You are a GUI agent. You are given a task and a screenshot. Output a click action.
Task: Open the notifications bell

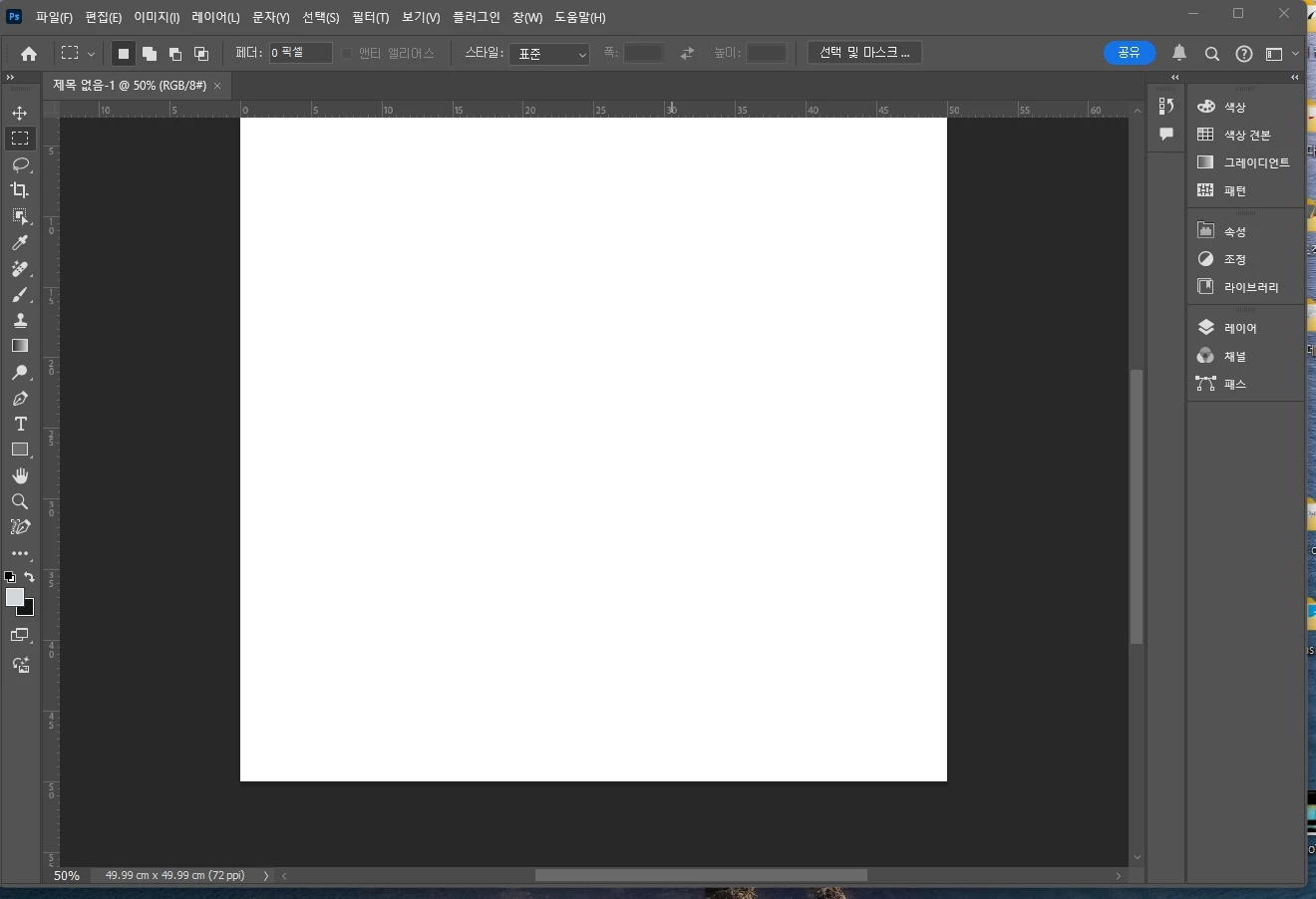pyautogui.click(x=1179, y=53)
